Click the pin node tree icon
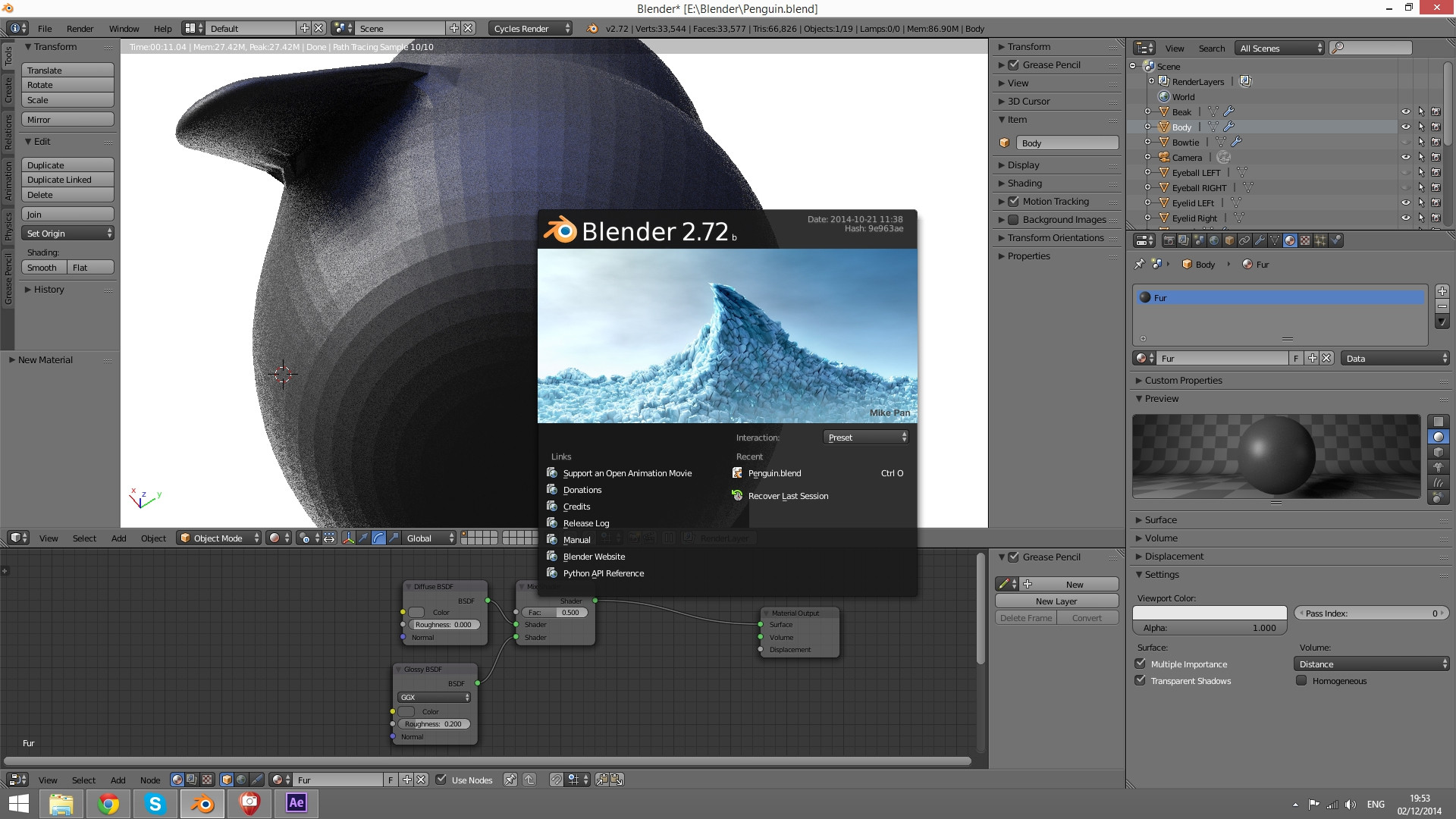This screenshot has height=819, width=1456. [x=510, y=780]
